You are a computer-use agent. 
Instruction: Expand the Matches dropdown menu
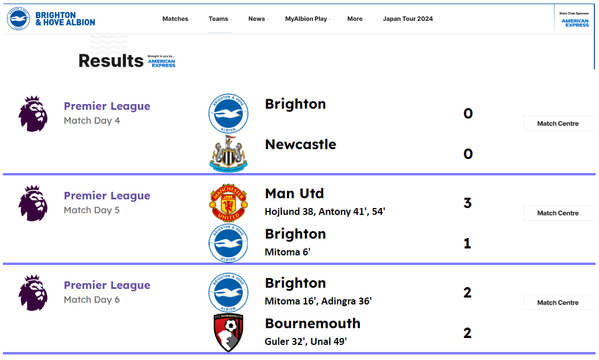pyautogui.click(x=177, y=19)
